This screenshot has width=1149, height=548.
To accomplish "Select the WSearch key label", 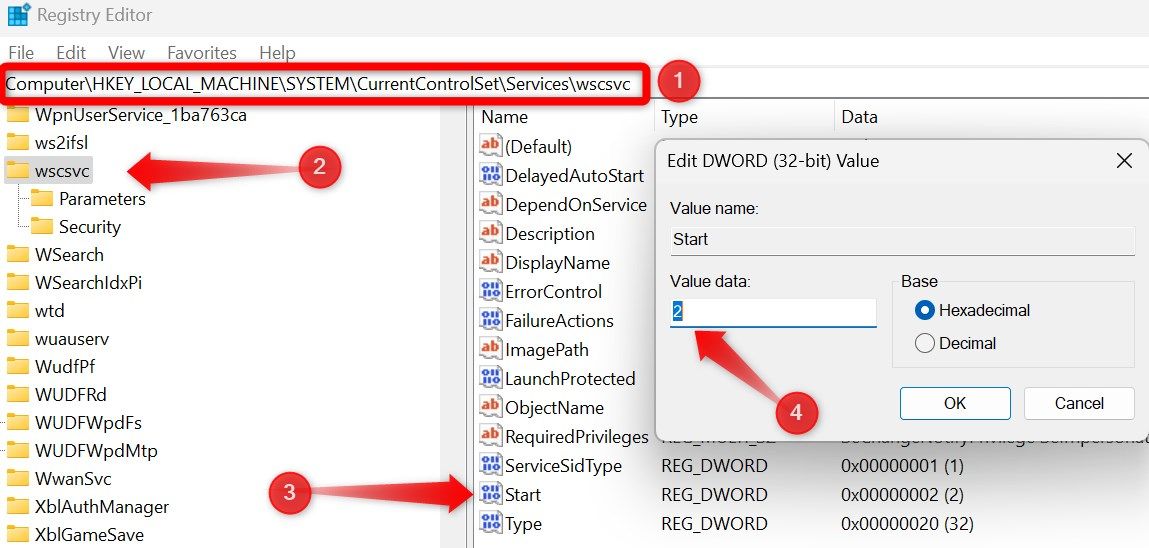I will [x=69, y=254].
